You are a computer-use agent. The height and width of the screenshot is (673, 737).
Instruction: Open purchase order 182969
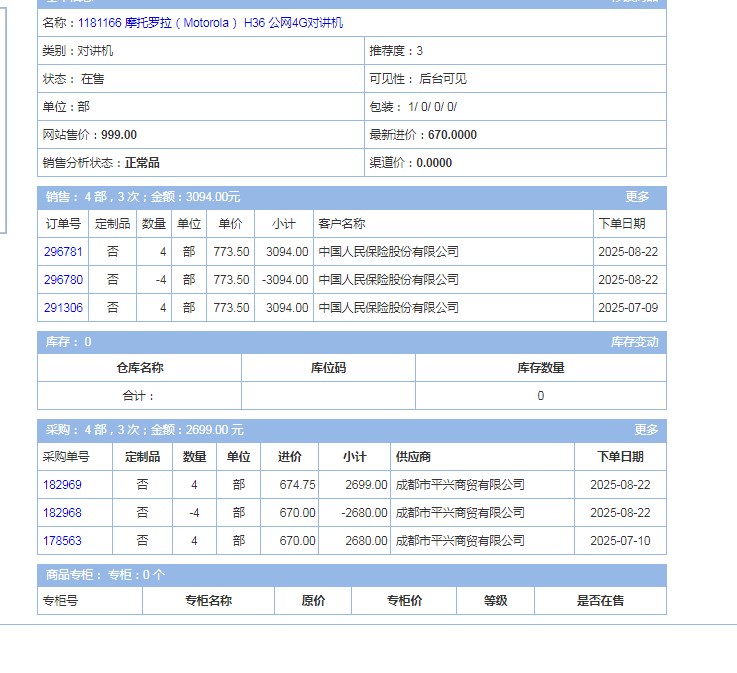62,485
